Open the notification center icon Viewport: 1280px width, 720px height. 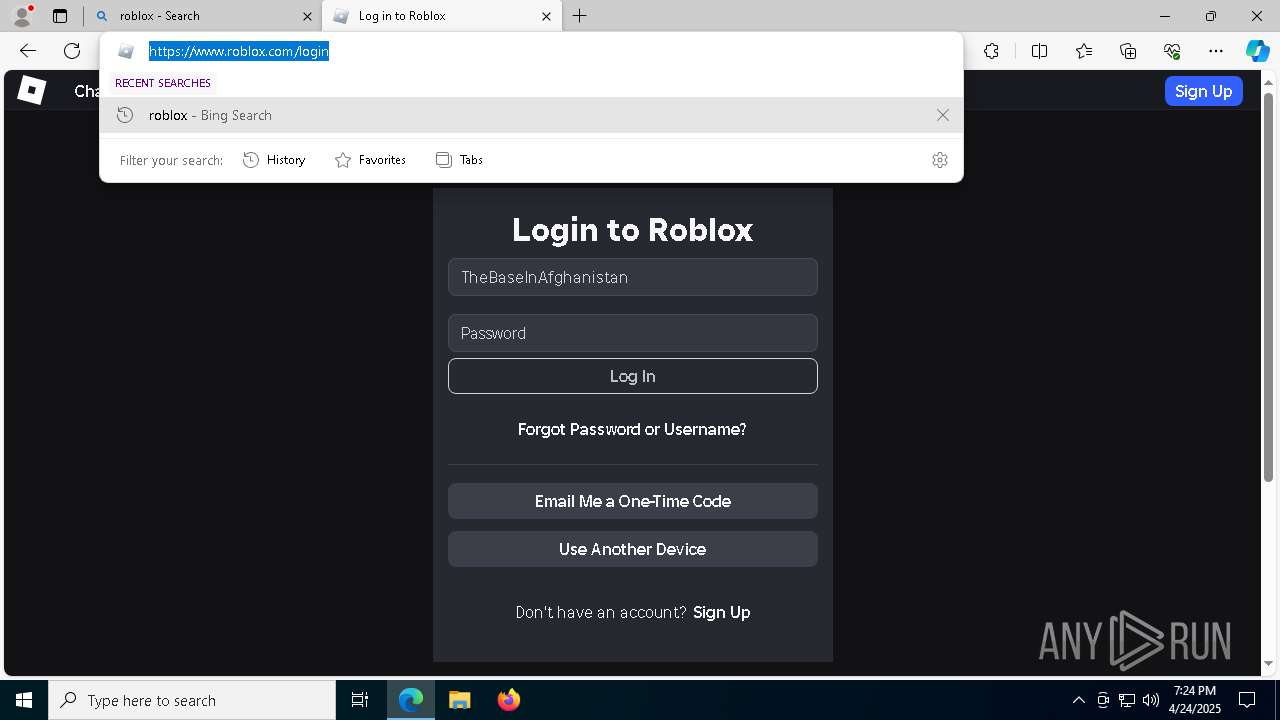tap(1247, 700)
